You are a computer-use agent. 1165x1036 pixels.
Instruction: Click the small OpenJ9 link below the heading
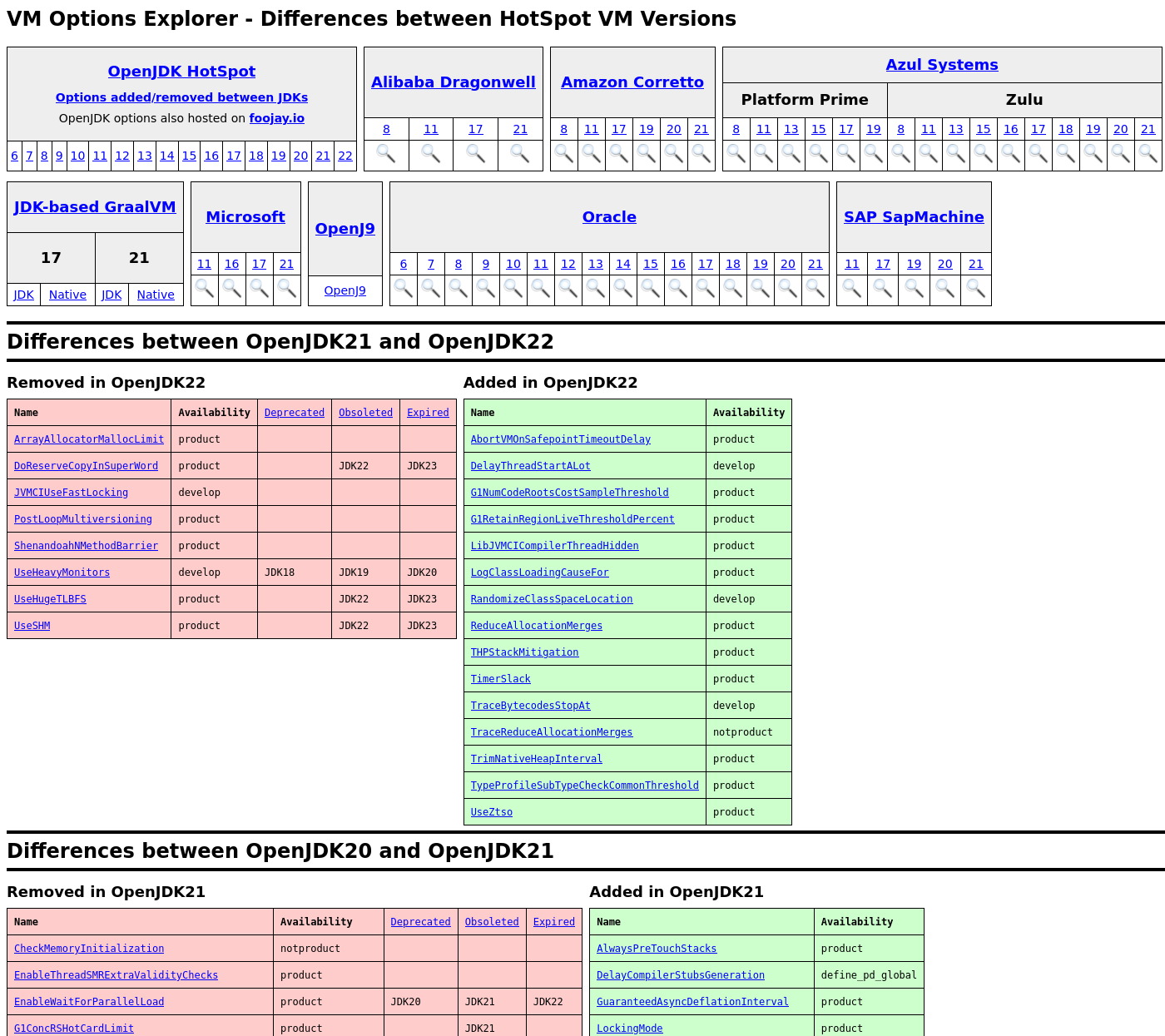[345, 290]
